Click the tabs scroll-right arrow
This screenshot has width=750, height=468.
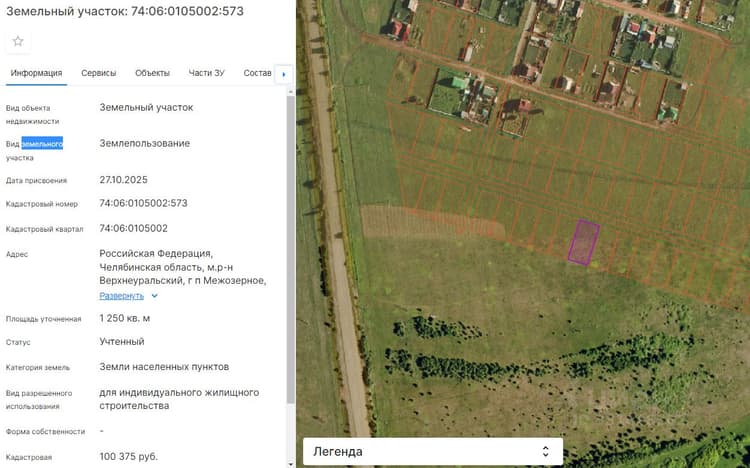(x=284, y=74)
